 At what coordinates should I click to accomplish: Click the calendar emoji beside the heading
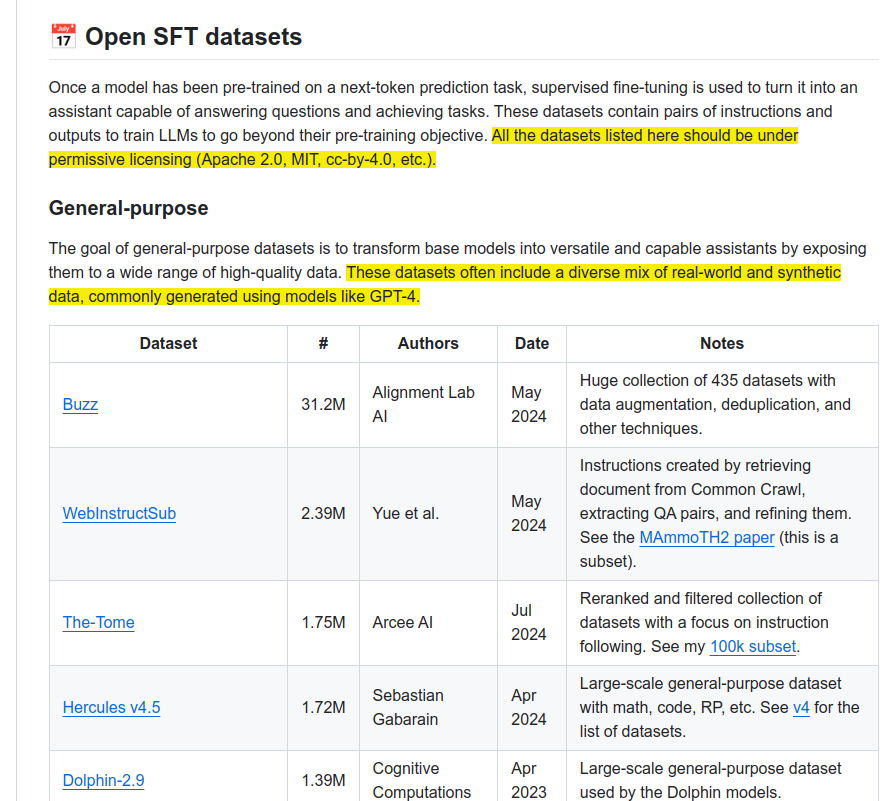[60, 35]
